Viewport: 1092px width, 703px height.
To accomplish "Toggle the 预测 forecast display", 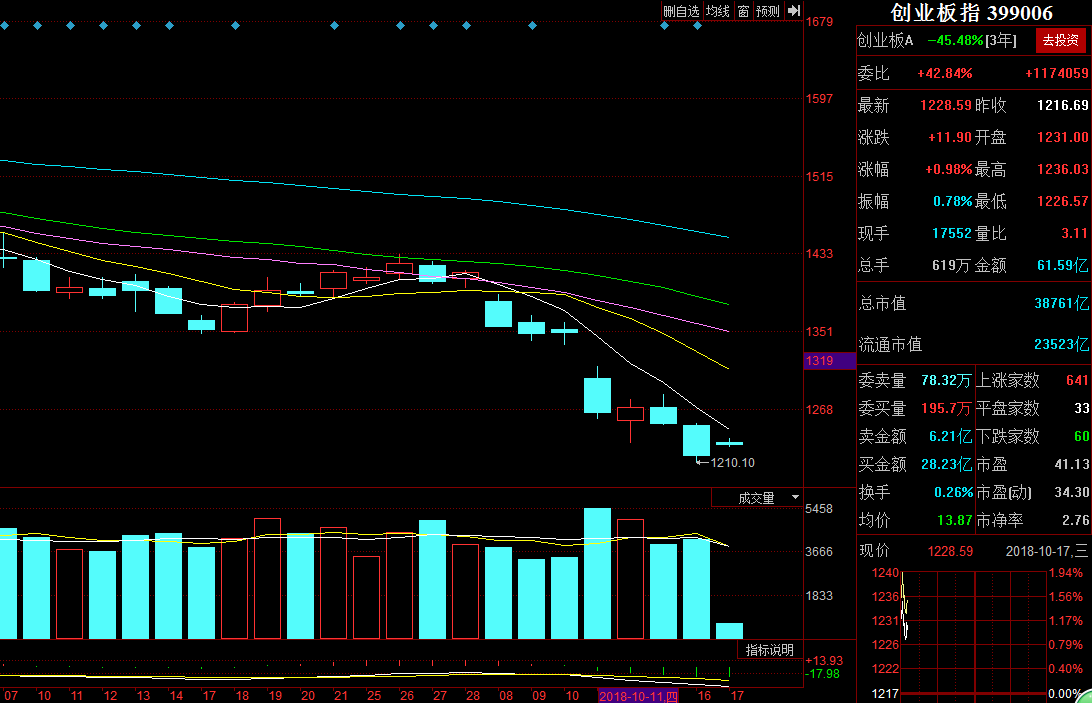I will pyautogui.click(x=768, y=11).
